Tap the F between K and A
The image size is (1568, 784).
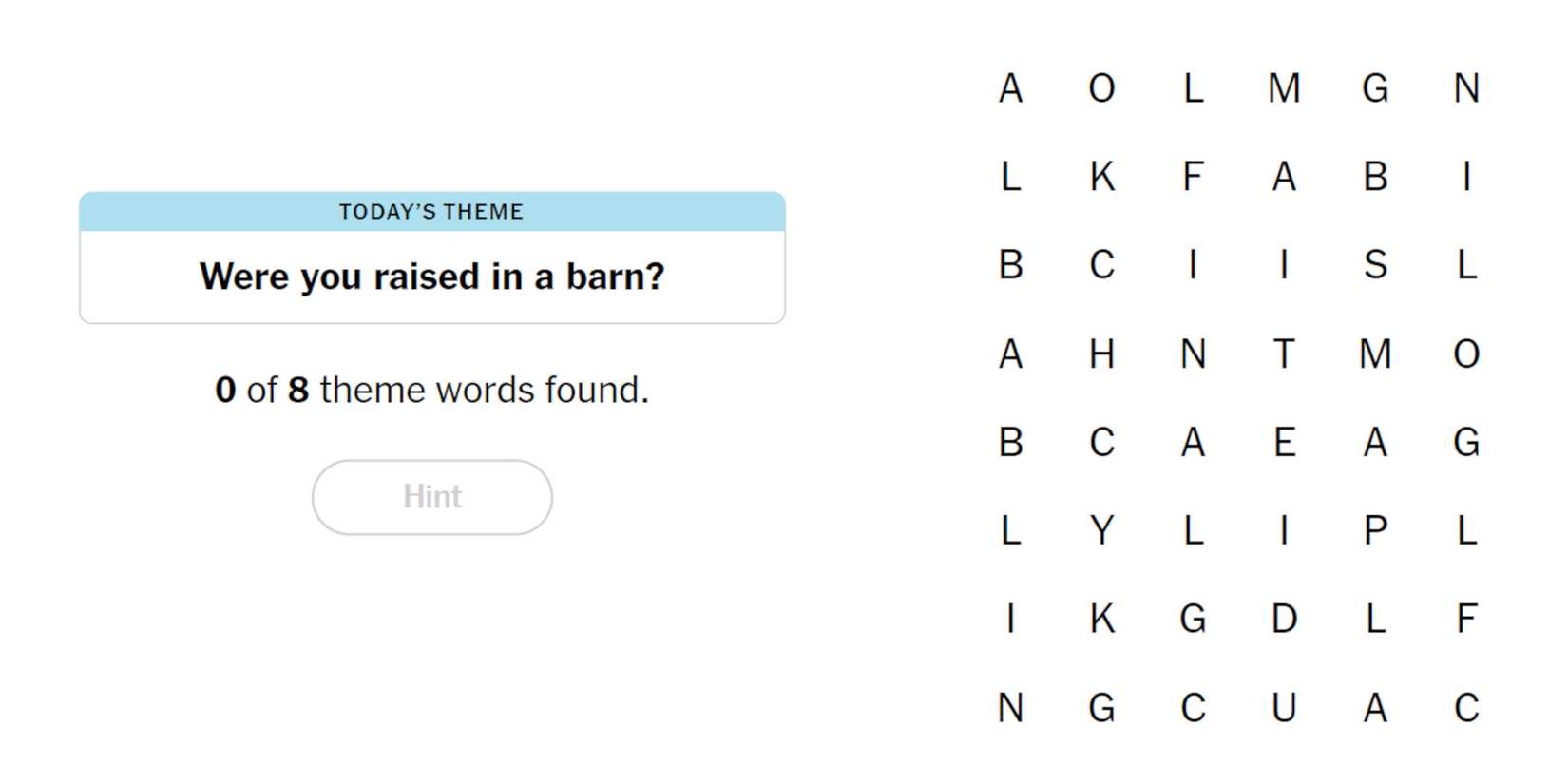[x=1193, y=176]
